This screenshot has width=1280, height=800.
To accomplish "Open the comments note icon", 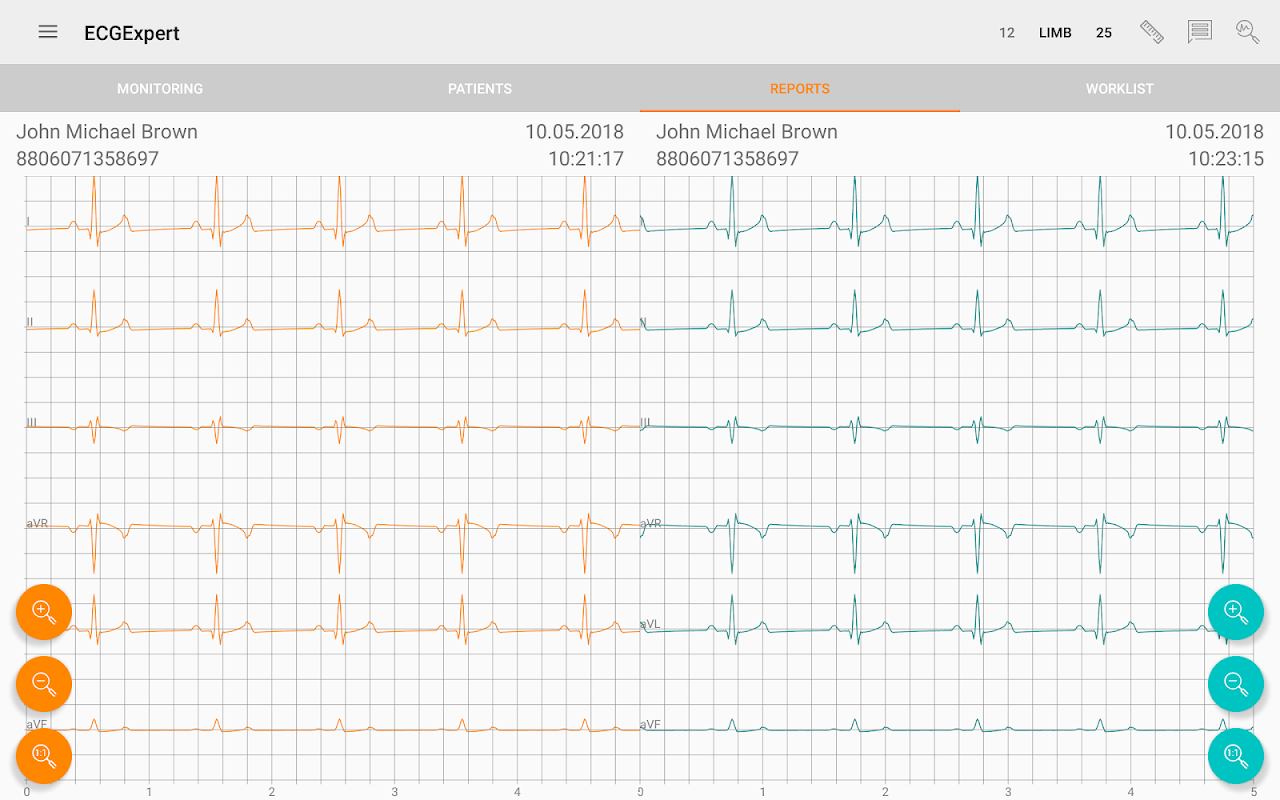I will click(x=1200, y=32).
